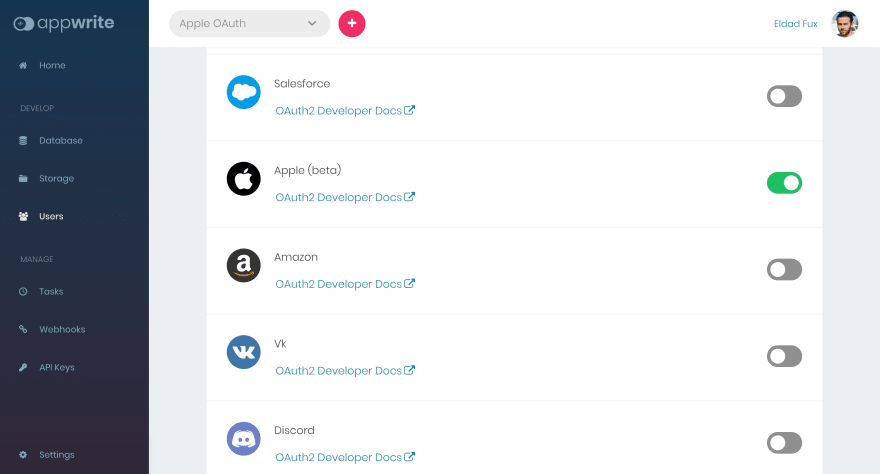Open Settings from sidebar
This screenshot has width=880, height=474.
tap(57, 455)
